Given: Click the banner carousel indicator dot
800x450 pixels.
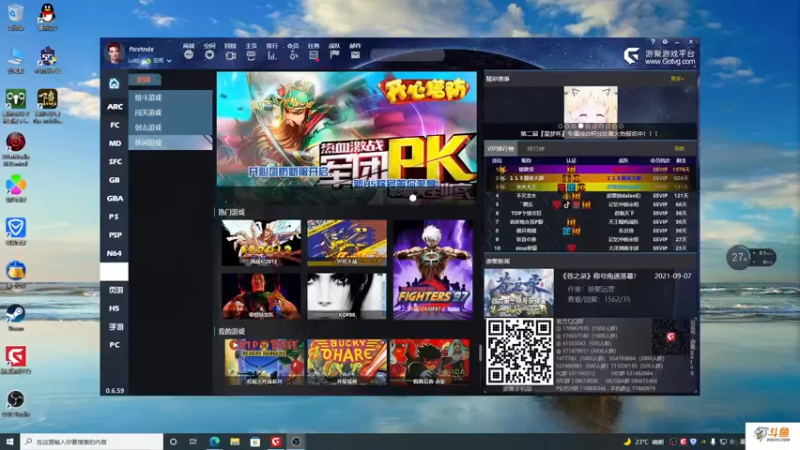Looking at the screenshot, I should (413, 198).
